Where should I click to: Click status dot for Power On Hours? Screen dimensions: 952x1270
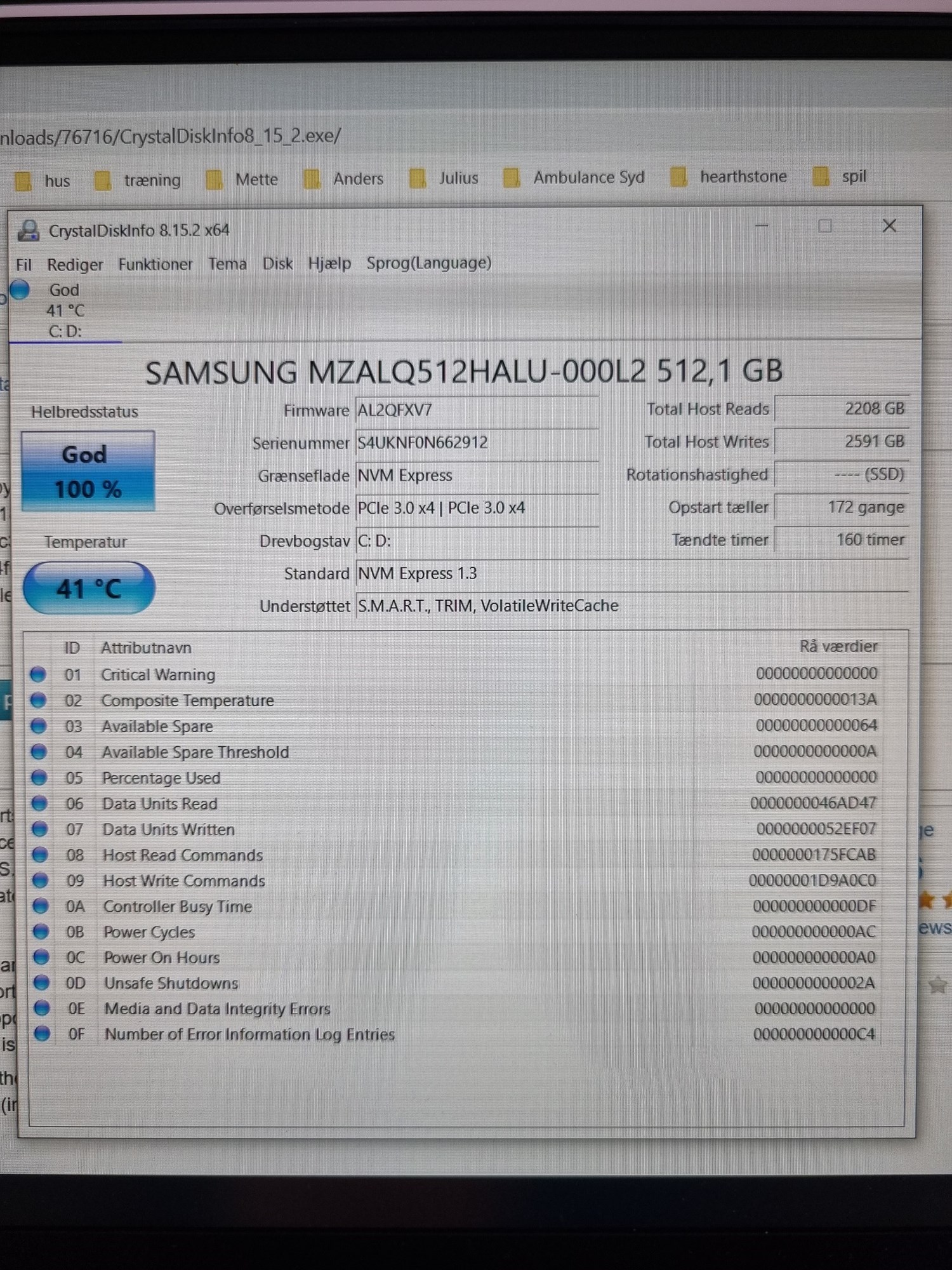pyautogui.click(x=42, y=957)
